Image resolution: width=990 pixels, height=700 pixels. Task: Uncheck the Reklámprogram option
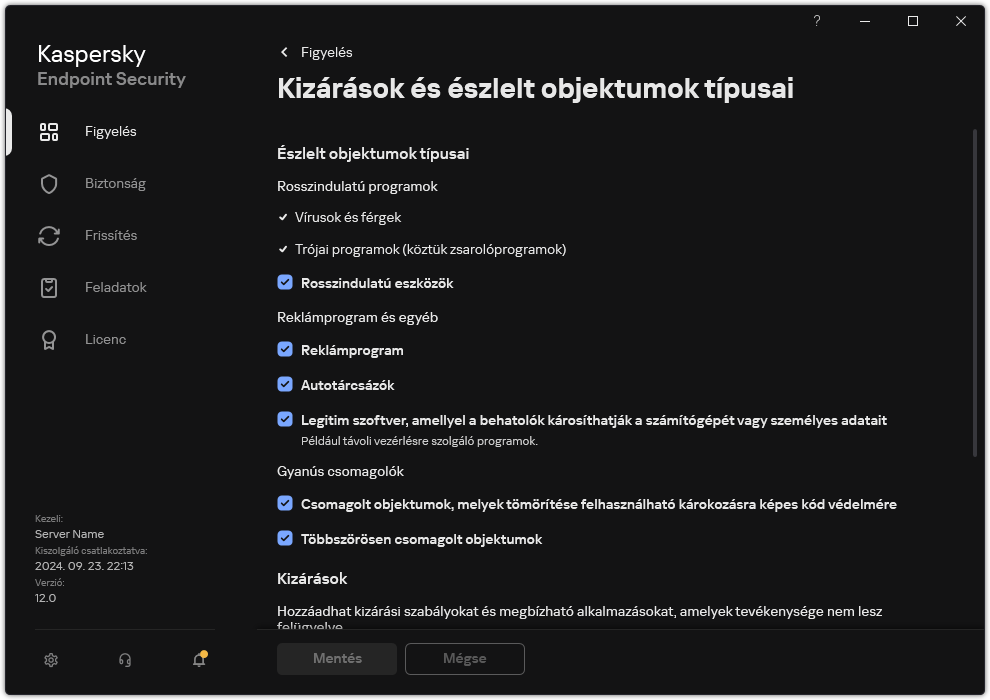click(x=285, y=350)
